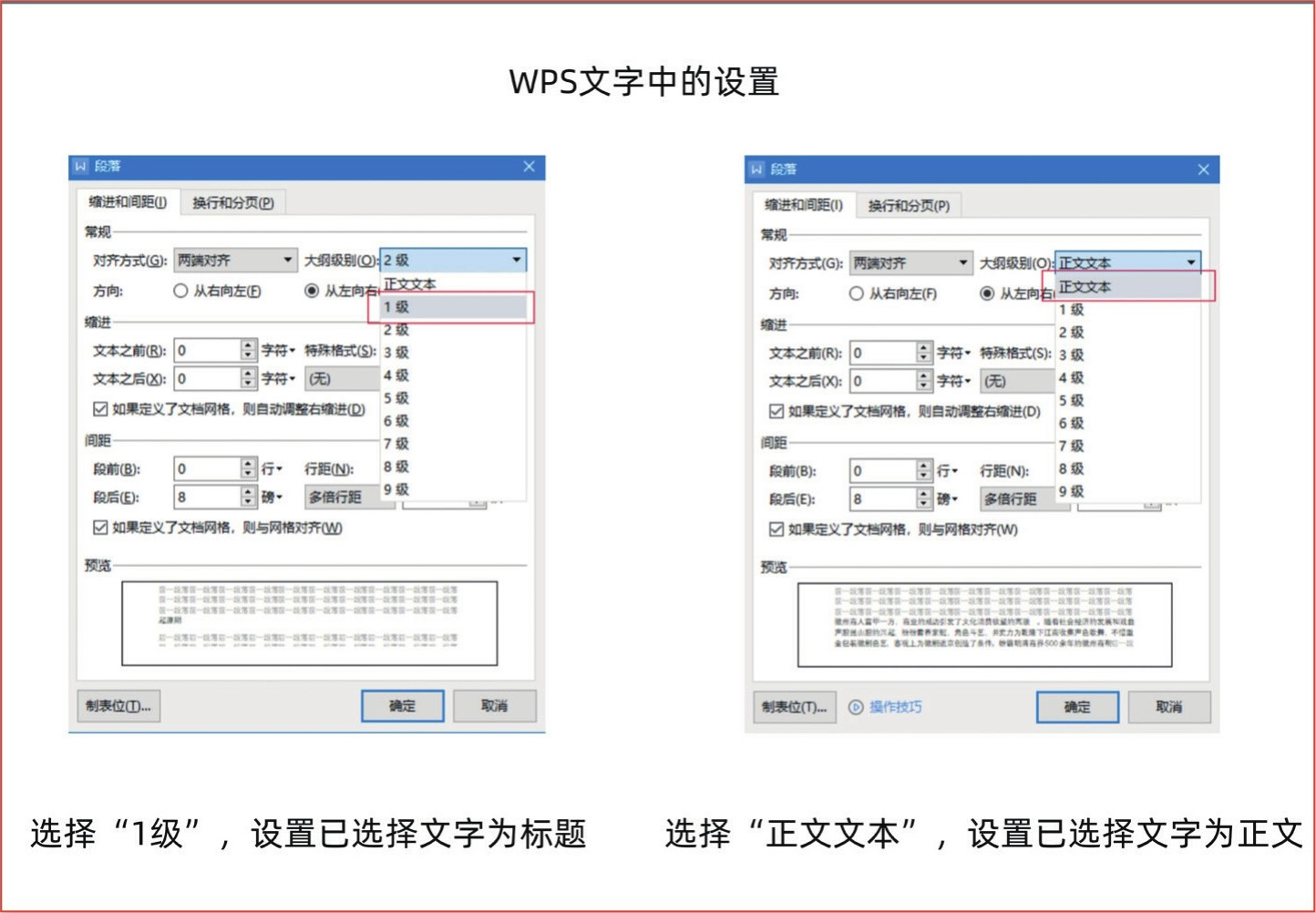1316x913 pixels.
Task: Toggle 自动调整右缩进 checkbox in the right dialog
Action: (776, 412)
